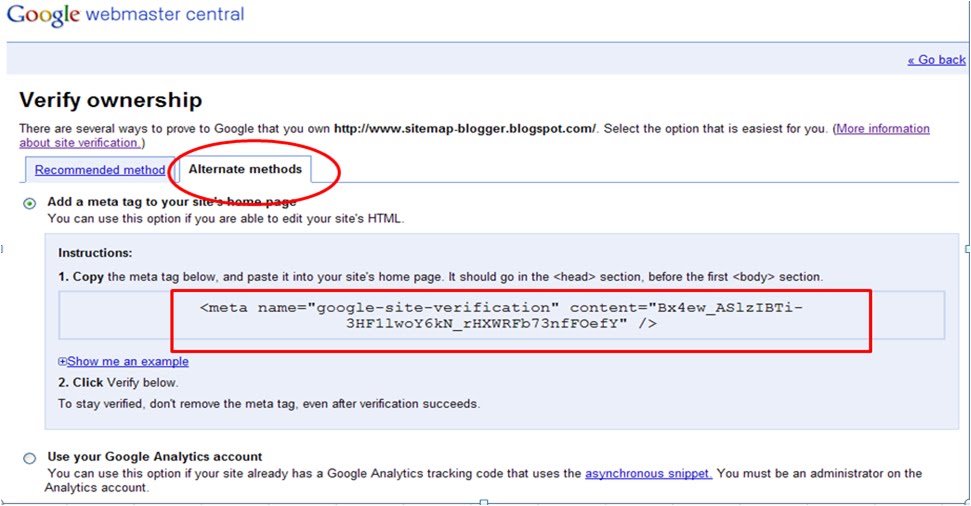Click the '1. Copy the meta tag below' instruction
The height and width of the screenshot is (506, 971).
click(x=440, y=277)
